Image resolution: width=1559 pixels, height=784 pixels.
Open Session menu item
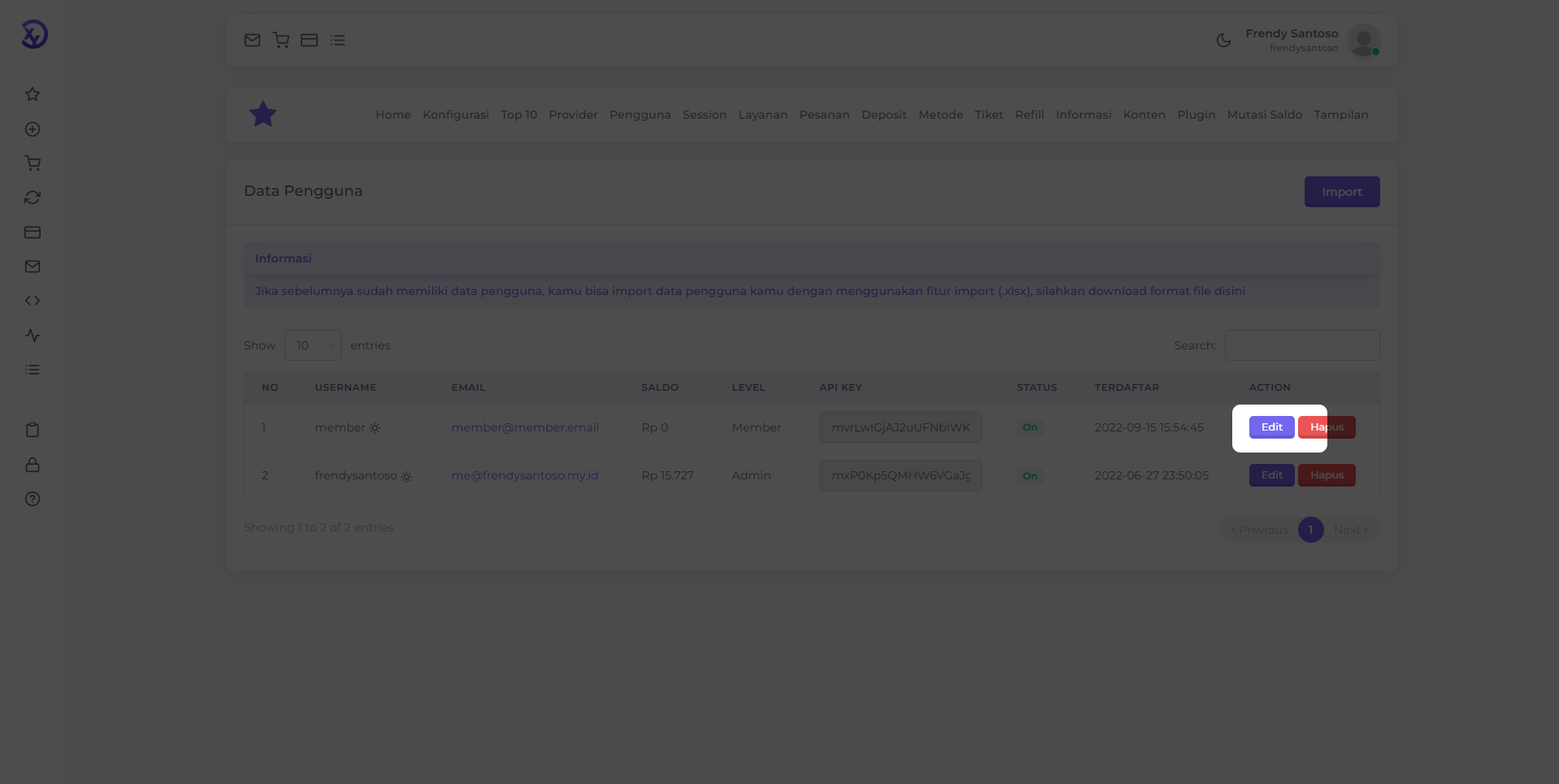705,115
